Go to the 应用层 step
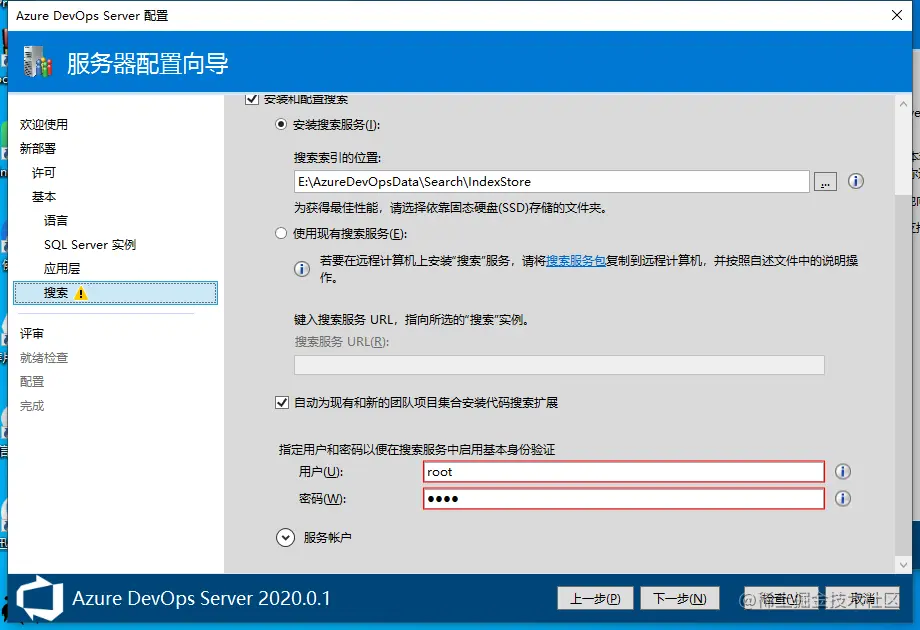920x630 pixels. coord(62,269)
